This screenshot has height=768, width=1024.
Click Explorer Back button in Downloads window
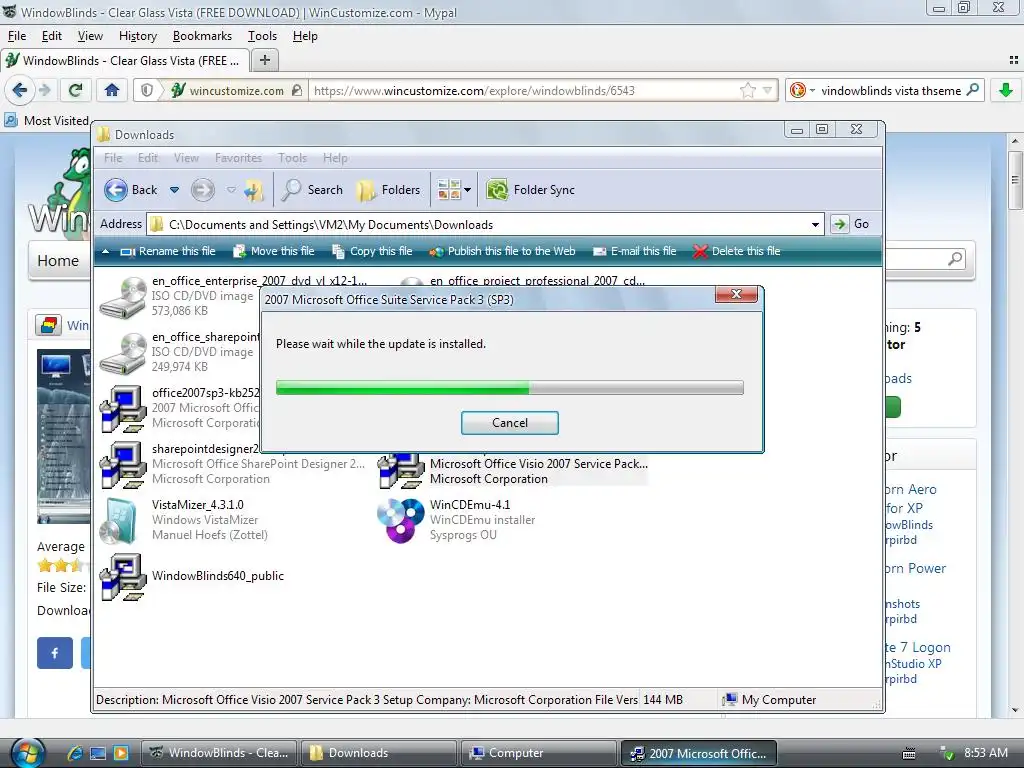[x=131, y=189]
